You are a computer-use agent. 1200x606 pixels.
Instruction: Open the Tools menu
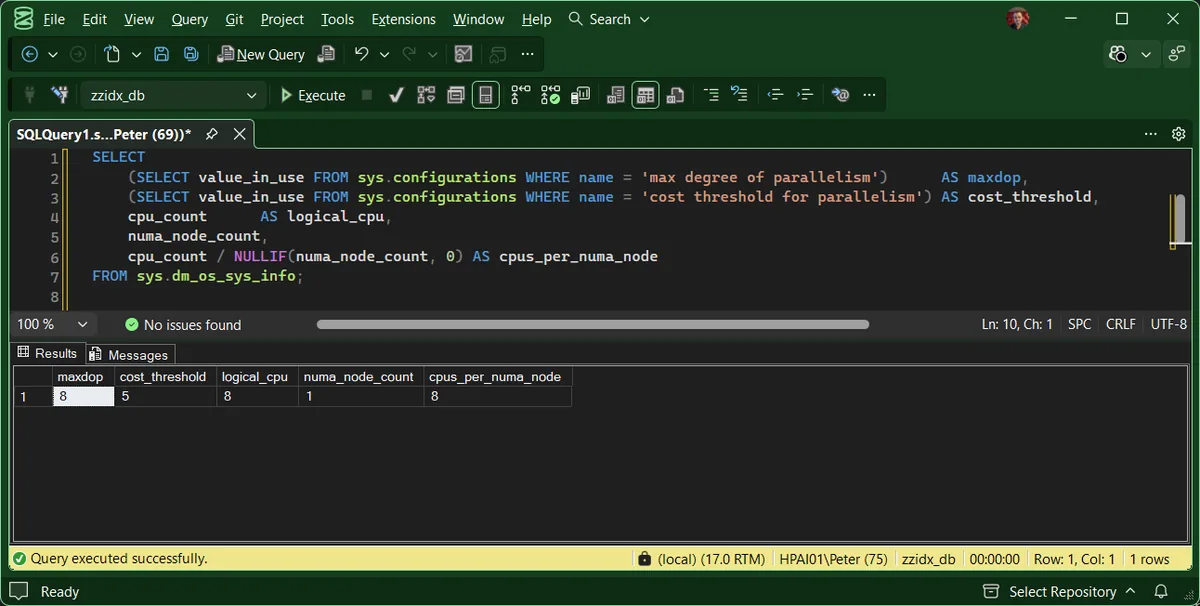338,19
